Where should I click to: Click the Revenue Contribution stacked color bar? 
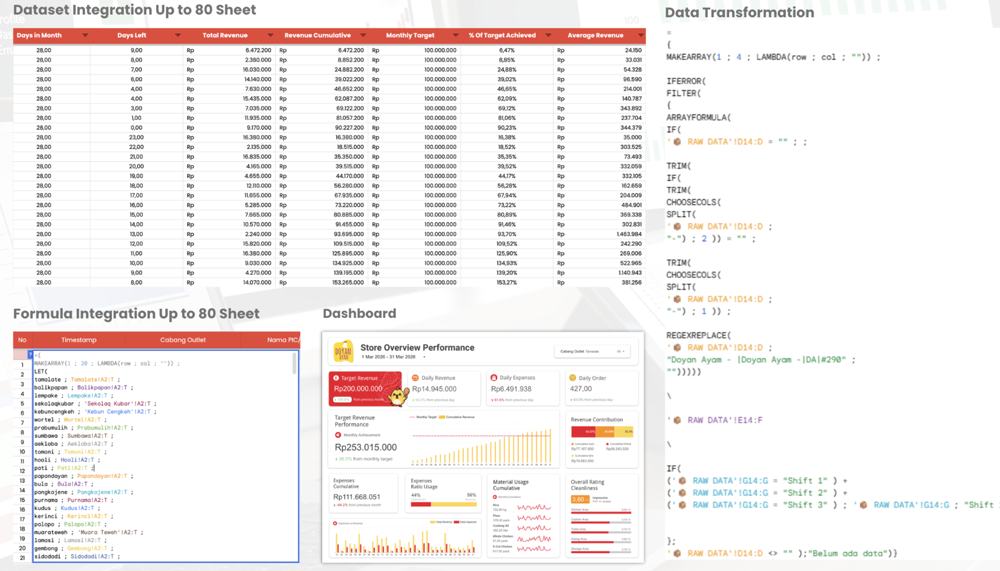pos(602,432)
